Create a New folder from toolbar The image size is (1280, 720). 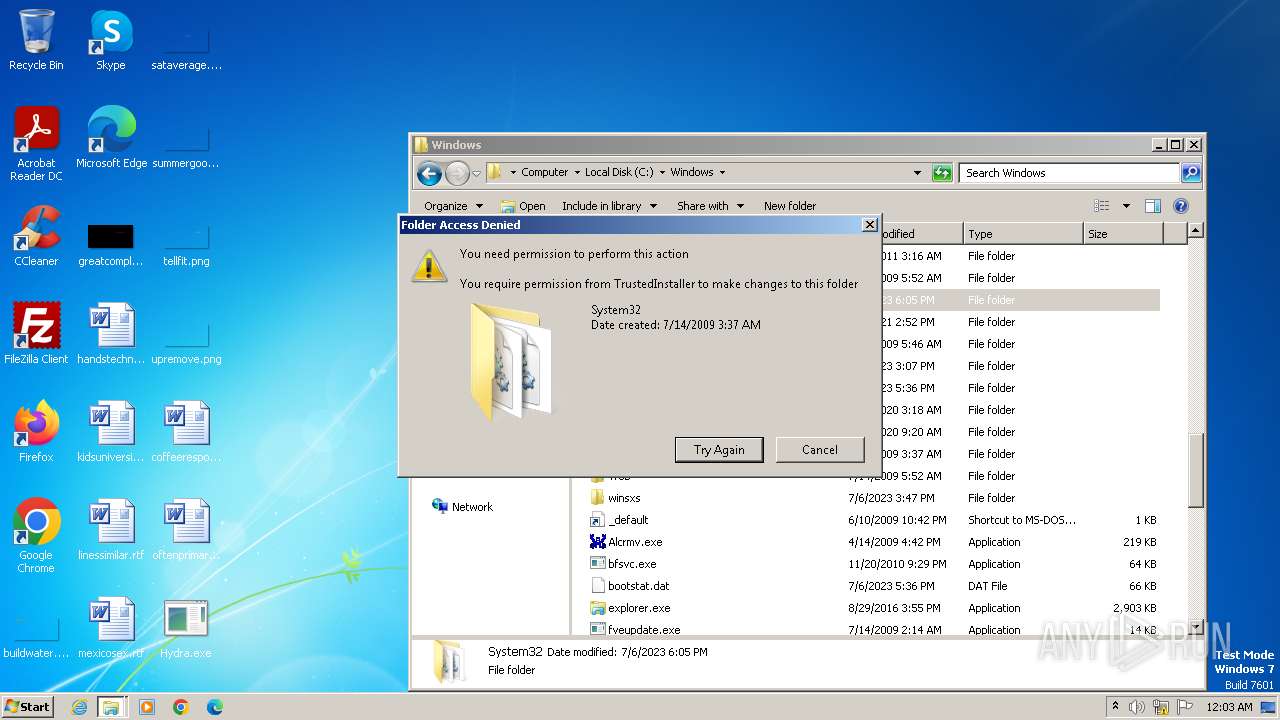coord(790,206)
